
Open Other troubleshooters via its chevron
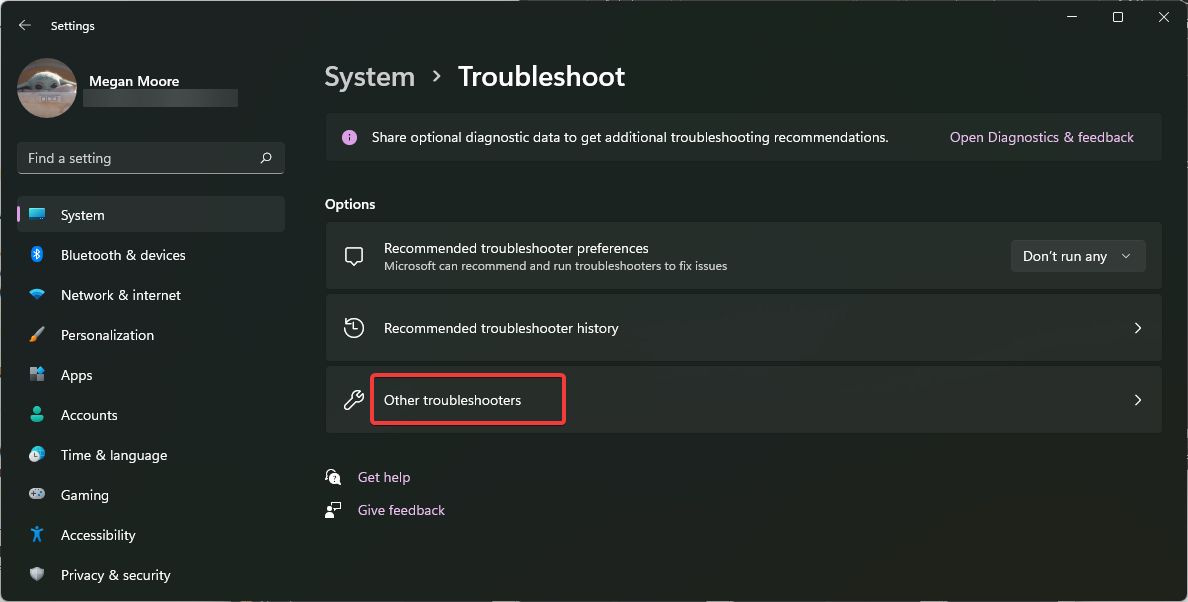point(1137,400)
